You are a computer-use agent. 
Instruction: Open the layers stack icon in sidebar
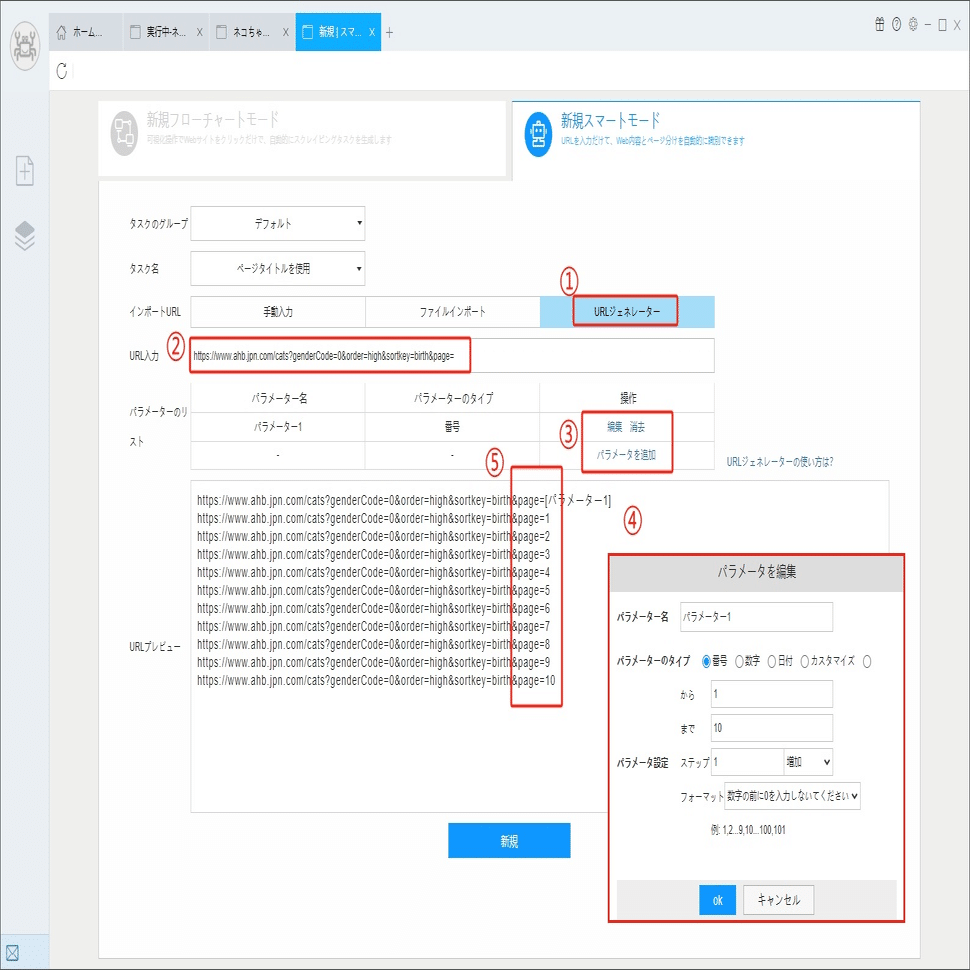[x=25, y=235]
